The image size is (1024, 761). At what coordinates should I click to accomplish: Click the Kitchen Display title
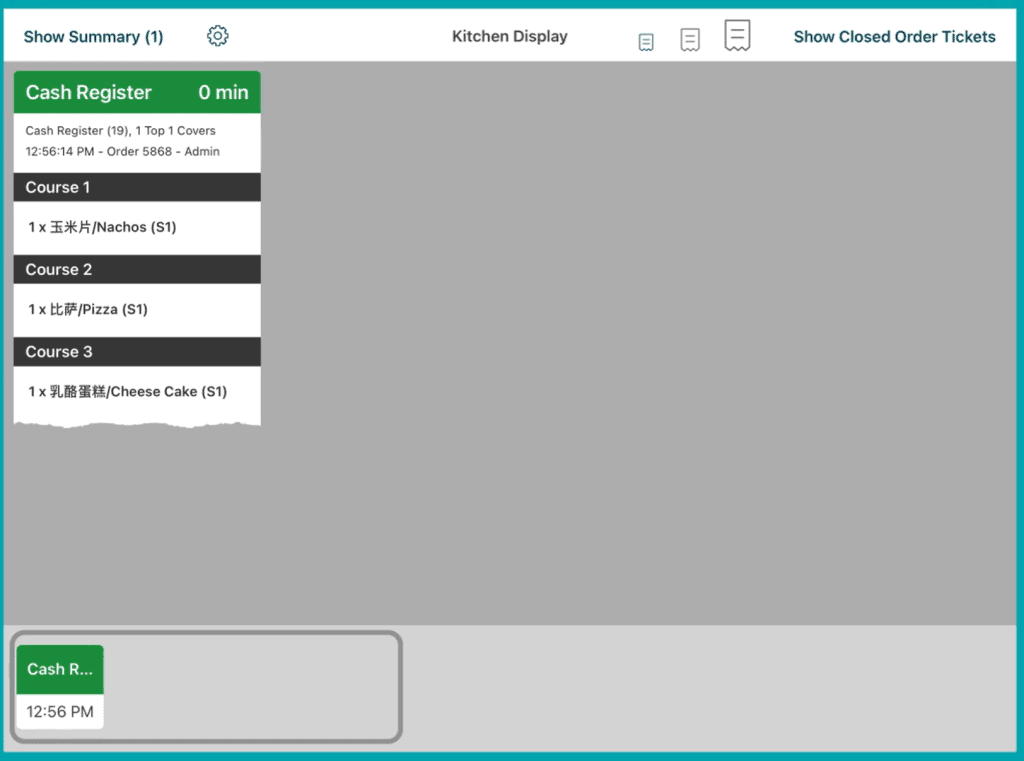tap(509, 37)
